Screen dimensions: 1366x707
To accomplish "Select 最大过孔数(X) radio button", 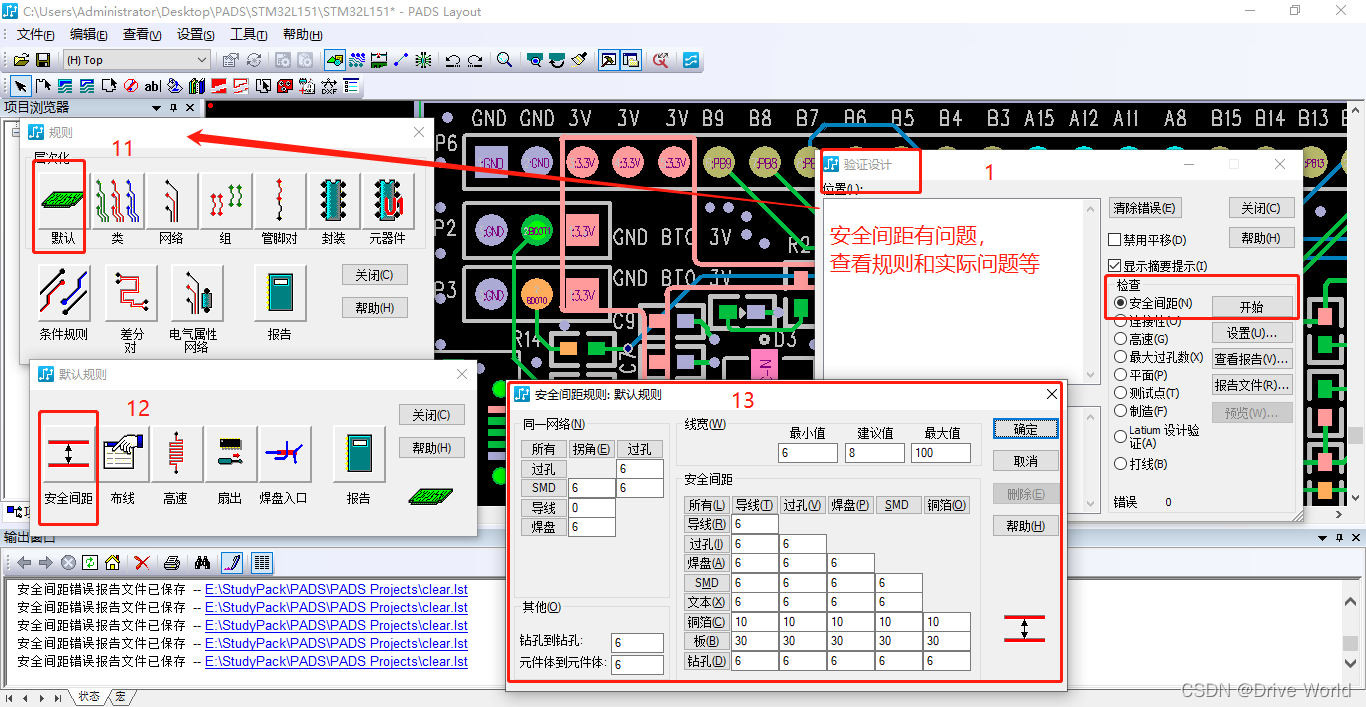I will tap(1121, 357).
